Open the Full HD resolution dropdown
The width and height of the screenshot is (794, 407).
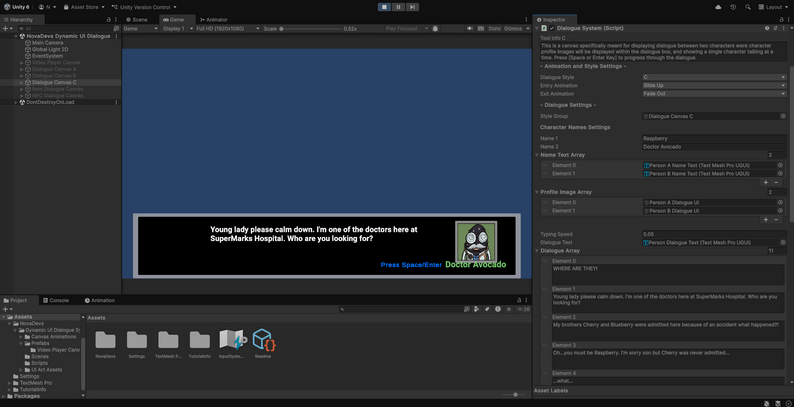click(228, 29)
